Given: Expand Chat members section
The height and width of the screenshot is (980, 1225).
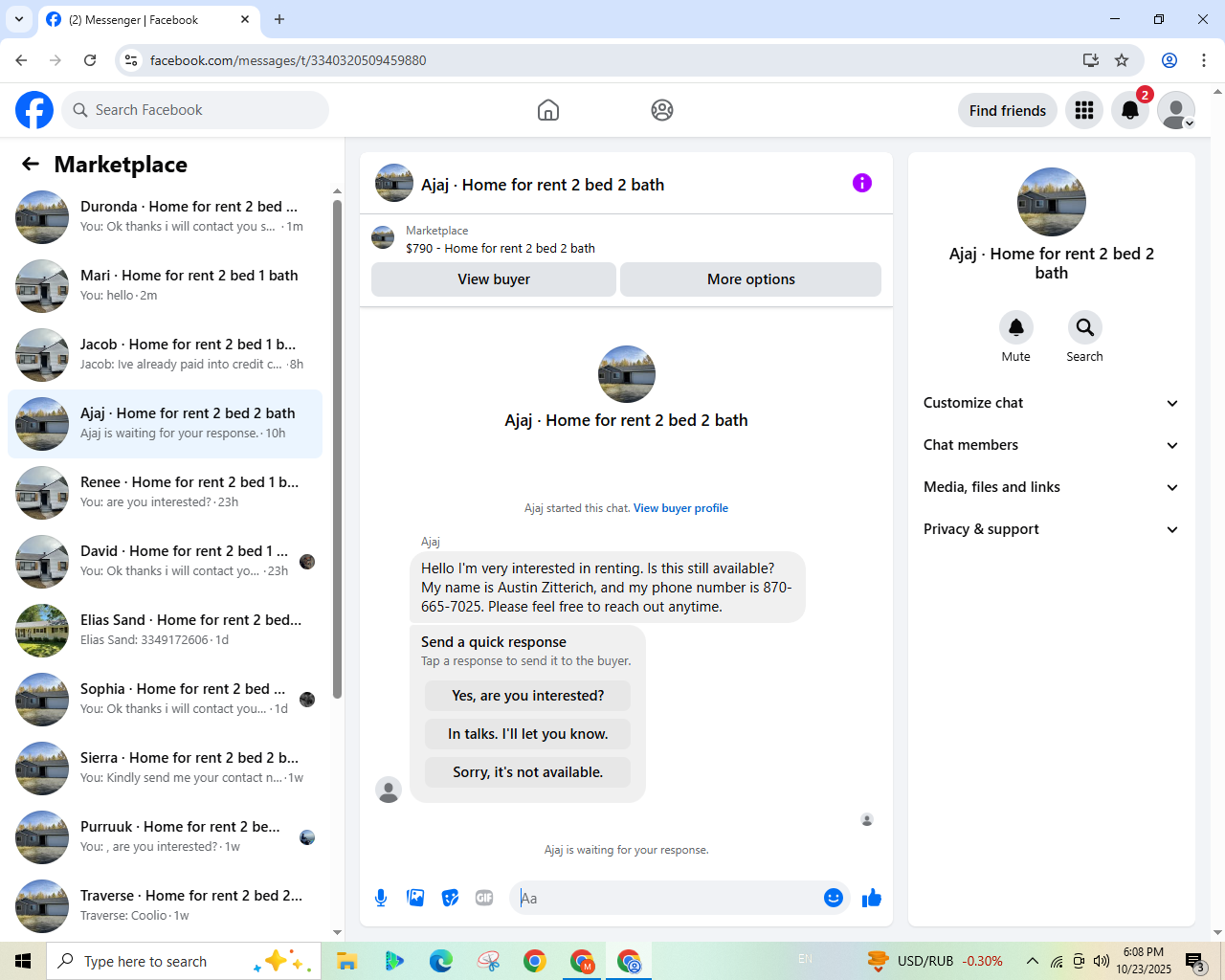Looking at the screenshot, I should [x=1051, y=445].
